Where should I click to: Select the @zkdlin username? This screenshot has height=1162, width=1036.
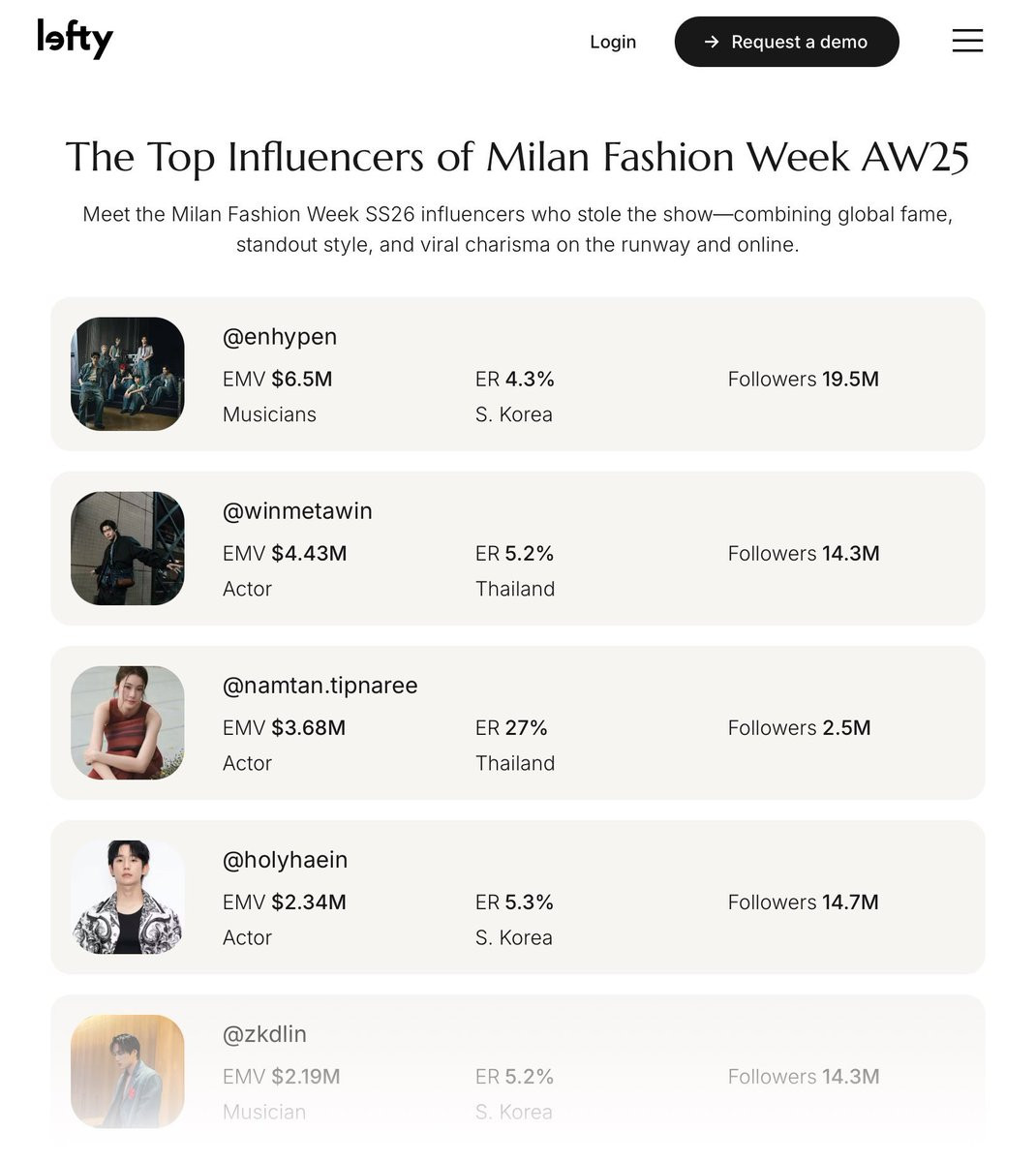(x=264, y=1034)
